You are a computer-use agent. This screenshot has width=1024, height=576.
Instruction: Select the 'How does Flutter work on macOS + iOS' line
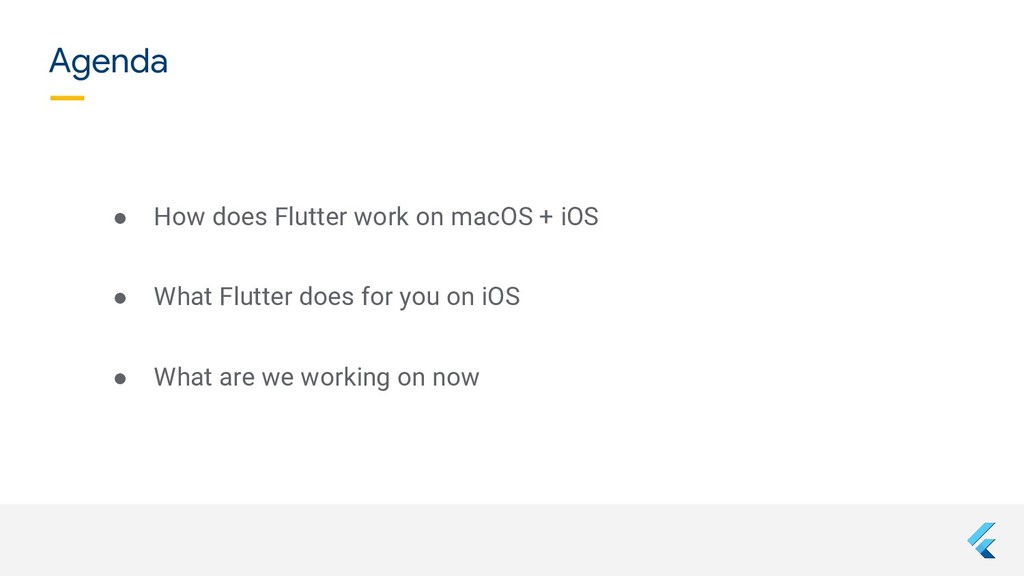[376, 217]
